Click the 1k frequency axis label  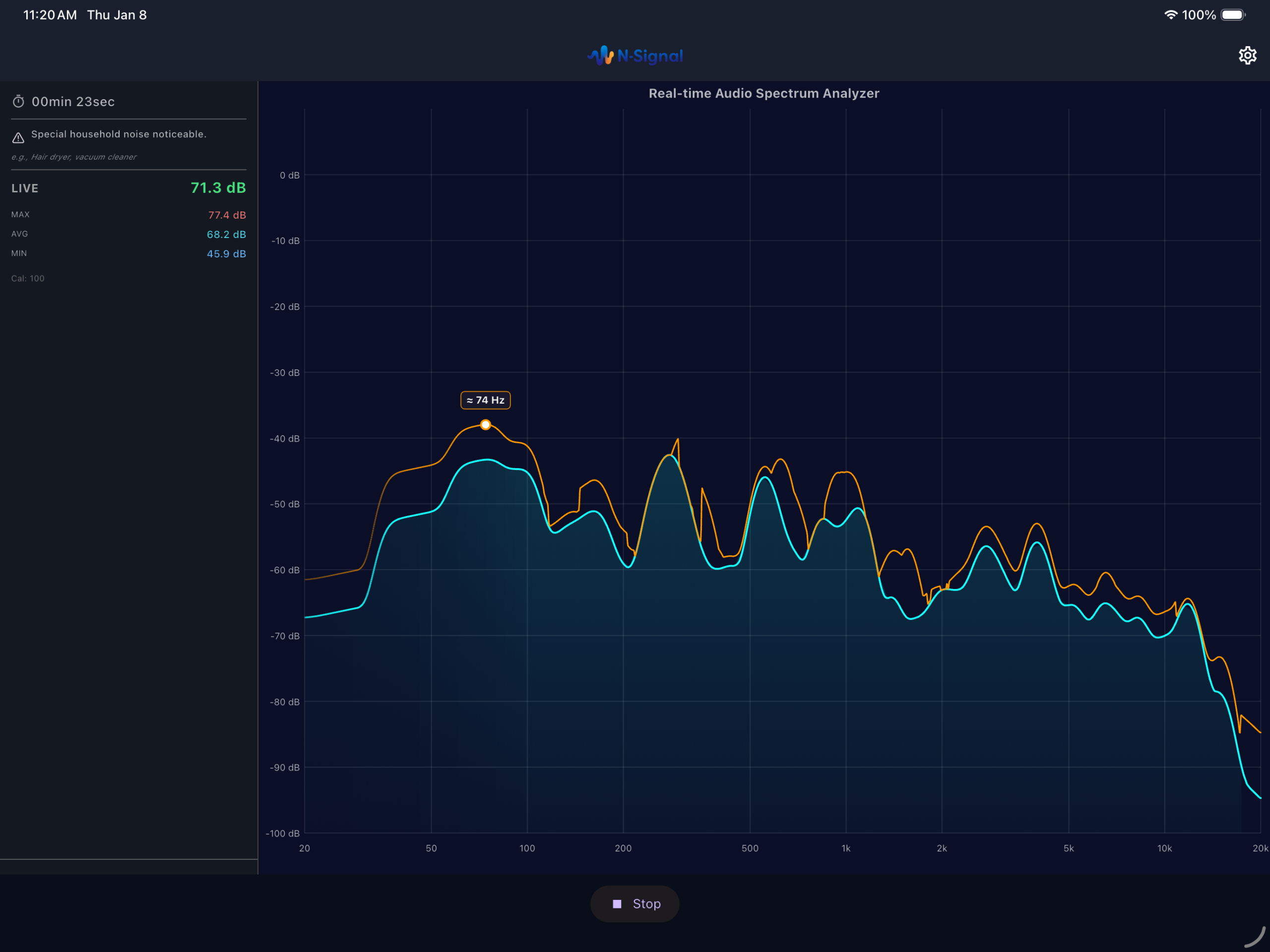click(x=845, y=849)
